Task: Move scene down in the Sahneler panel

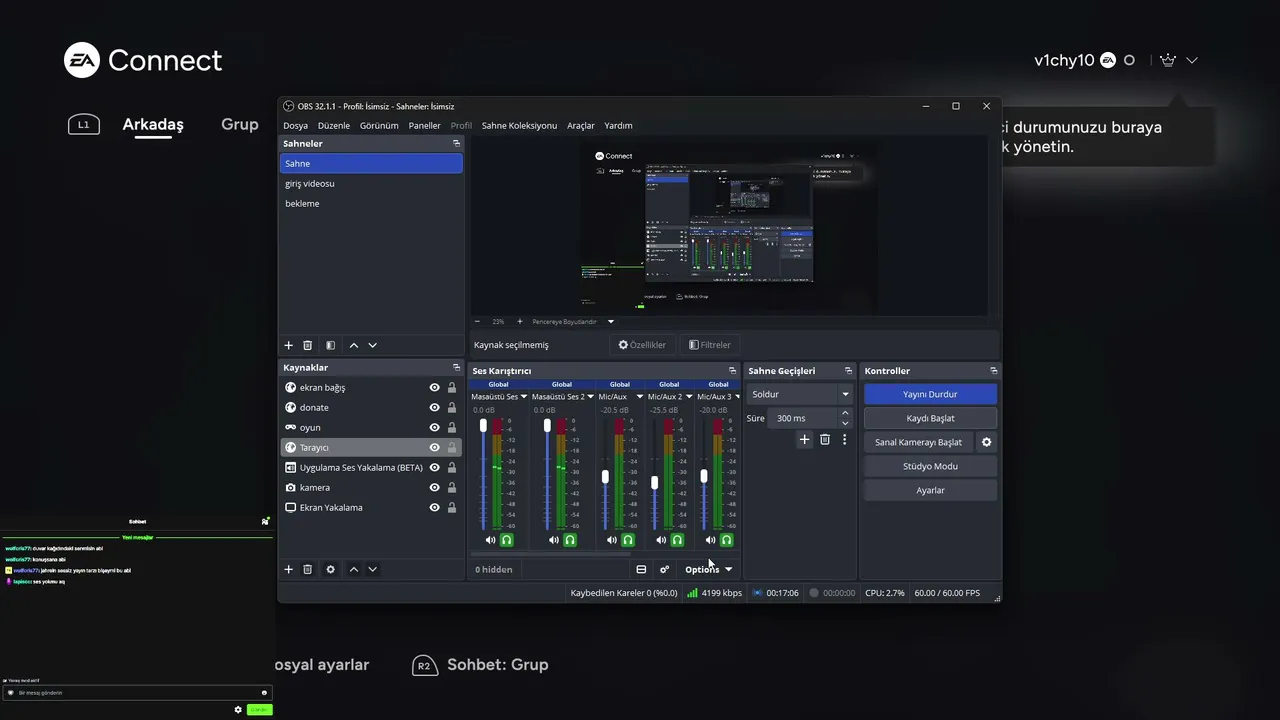Action: [373, 345]
